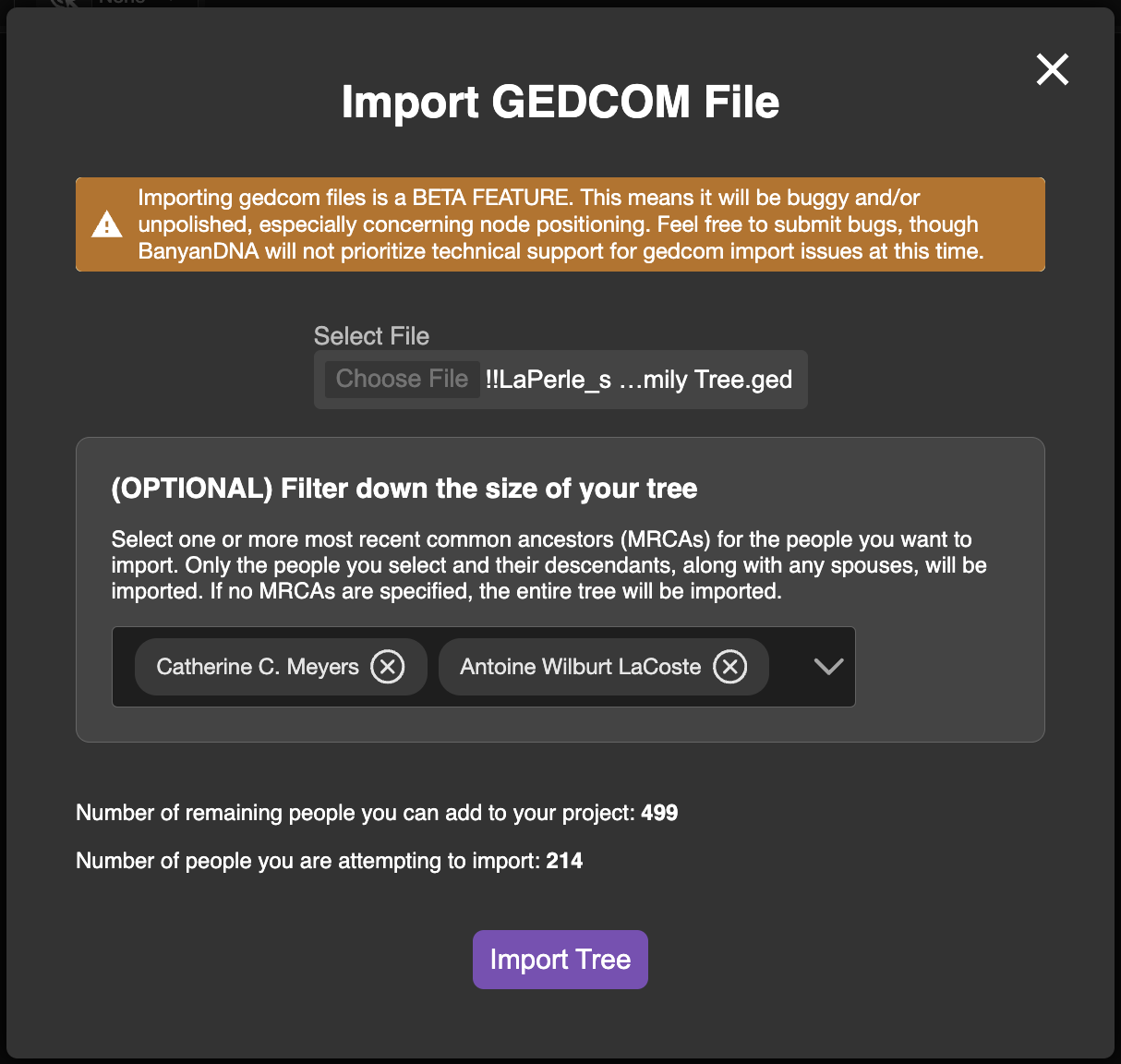The width and height of the screenshot is (1121, 1064).
Task: Click the beta warning triangle icon
Action: [x=107, y=224]
